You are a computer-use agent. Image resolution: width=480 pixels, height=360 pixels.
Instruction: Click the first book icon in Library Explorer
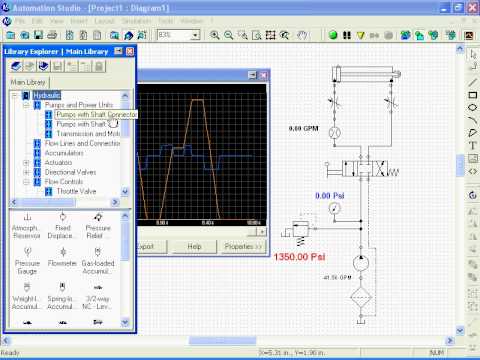(x=16, y=66)
